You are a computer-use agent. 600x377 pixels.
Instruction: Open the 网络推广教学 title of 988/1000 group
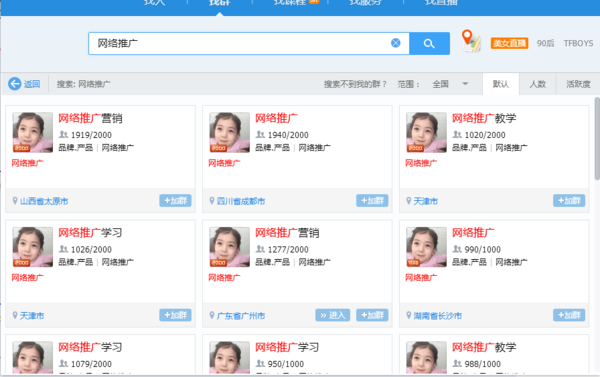click(x=484, y=347)
